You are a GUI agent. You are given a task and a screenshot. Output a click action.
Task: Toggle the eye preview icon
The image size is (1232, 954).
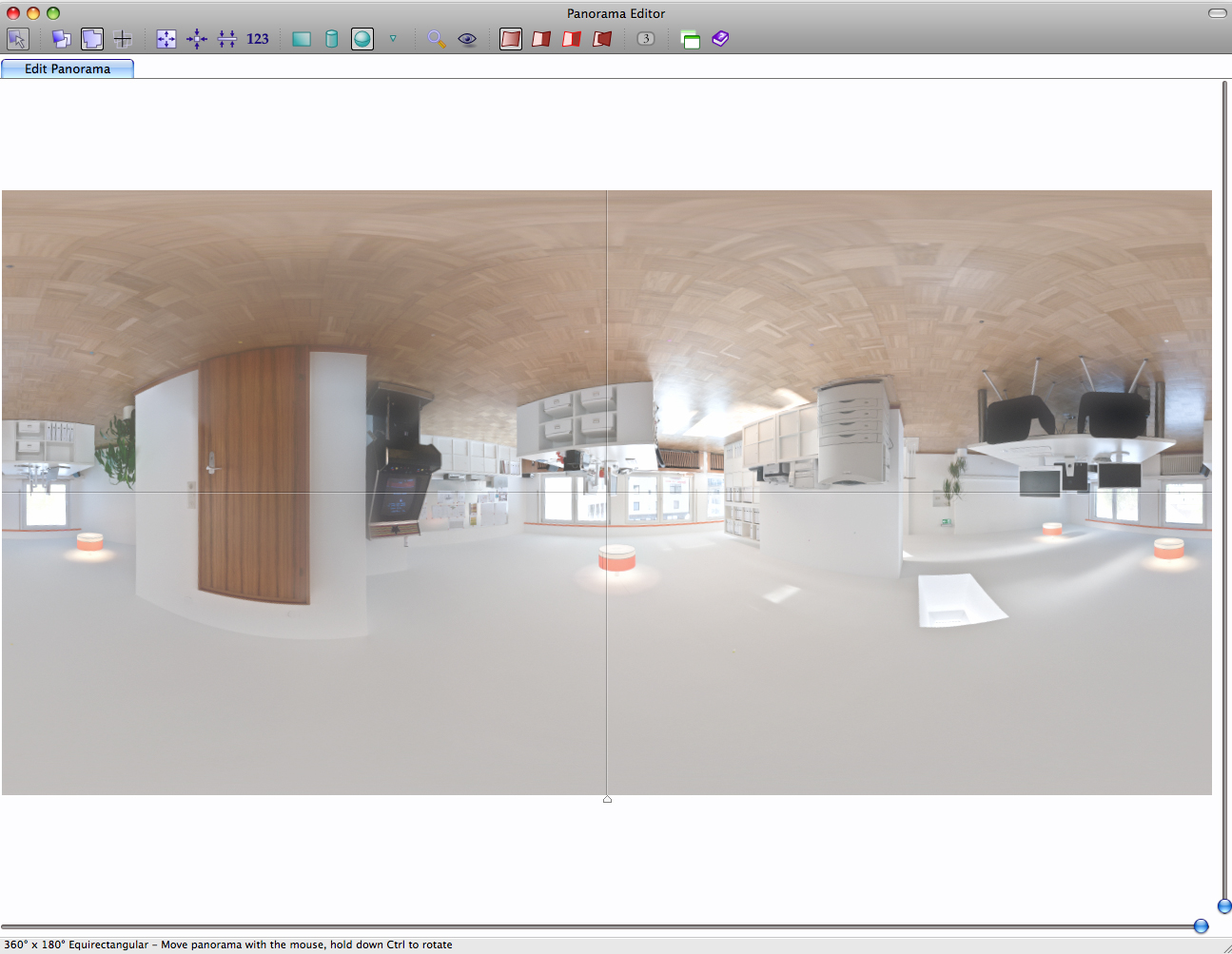[467, 39]
